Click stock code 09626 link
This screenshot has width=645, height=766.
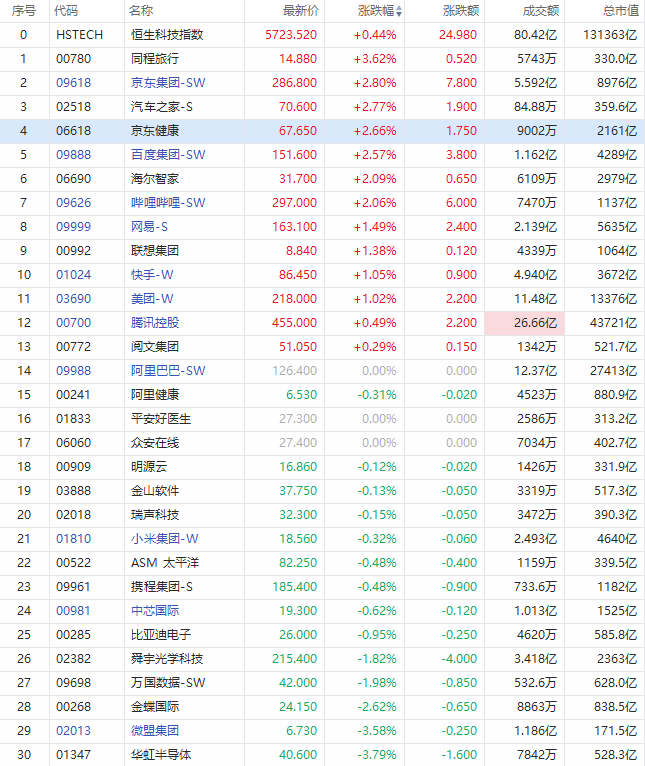click(x=74, y=203)
